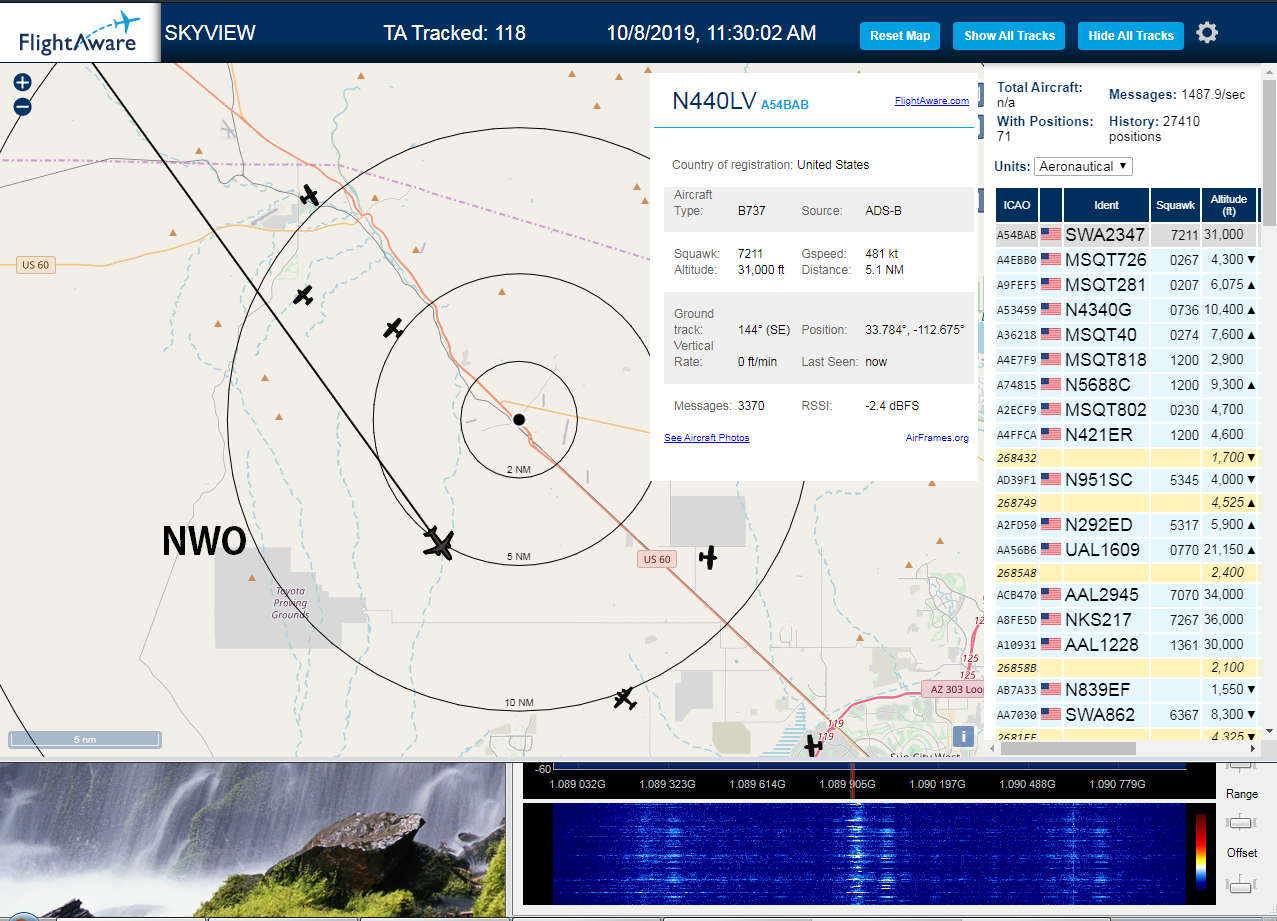The image size is (1277, 921).
Task: Click US flag in AAL2945 row
Action: click(1051, 595)
